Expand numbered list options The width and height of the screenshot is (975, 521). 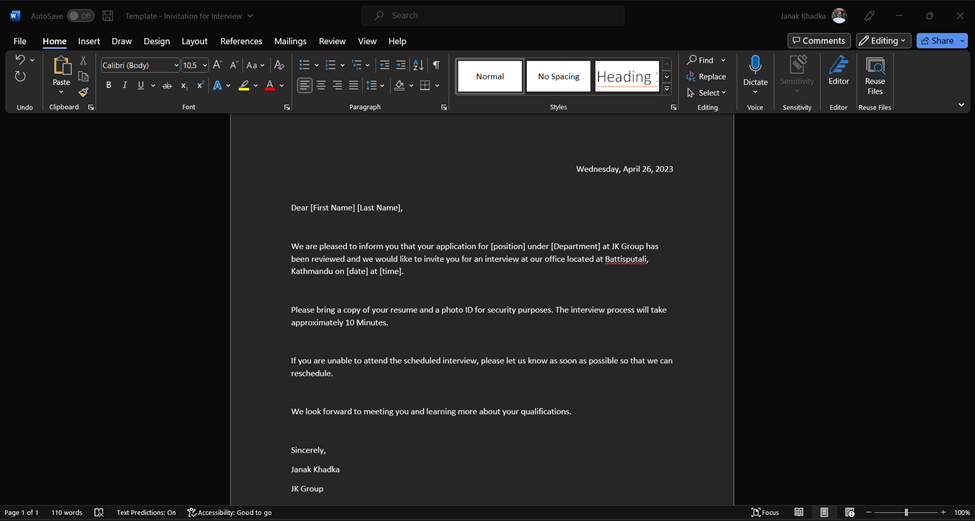tap(342, 65)
